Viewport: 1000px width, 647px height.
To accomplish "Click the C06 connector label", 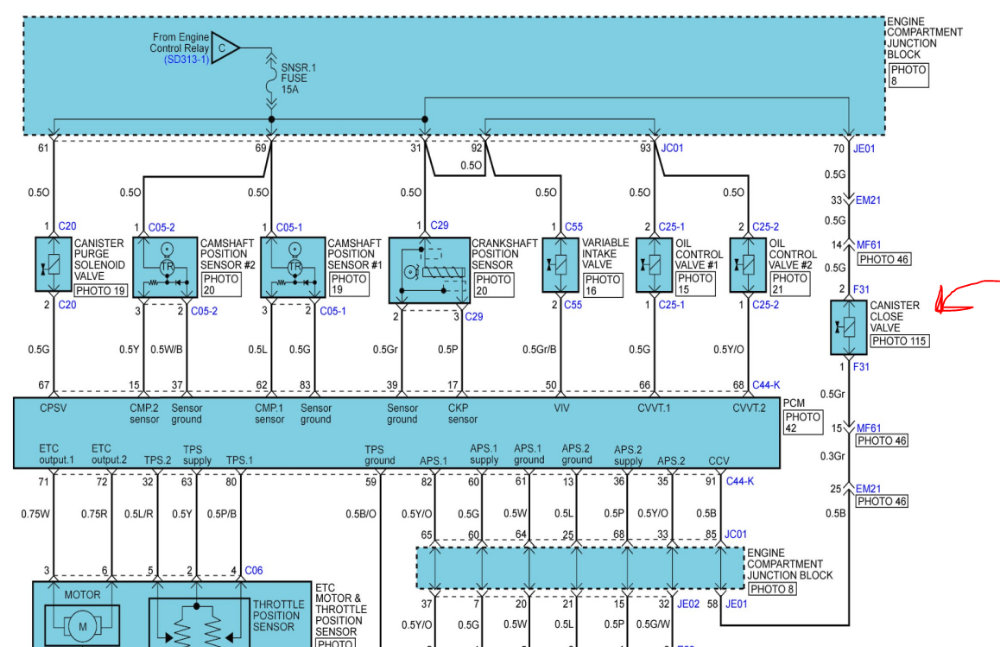I will pyautogui.click(x=254, y=570).
